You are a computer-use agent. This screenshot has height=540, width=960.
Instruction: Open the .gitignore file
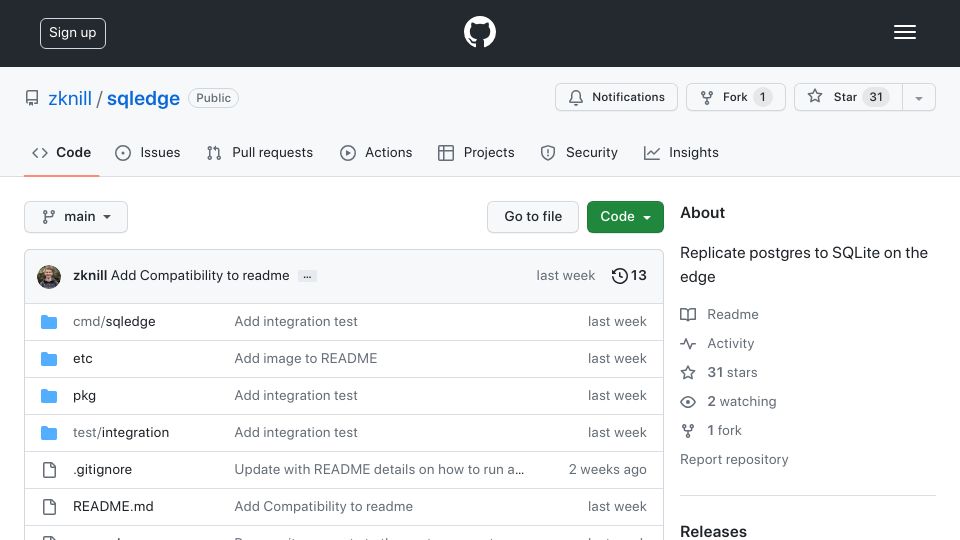[102, 470]
